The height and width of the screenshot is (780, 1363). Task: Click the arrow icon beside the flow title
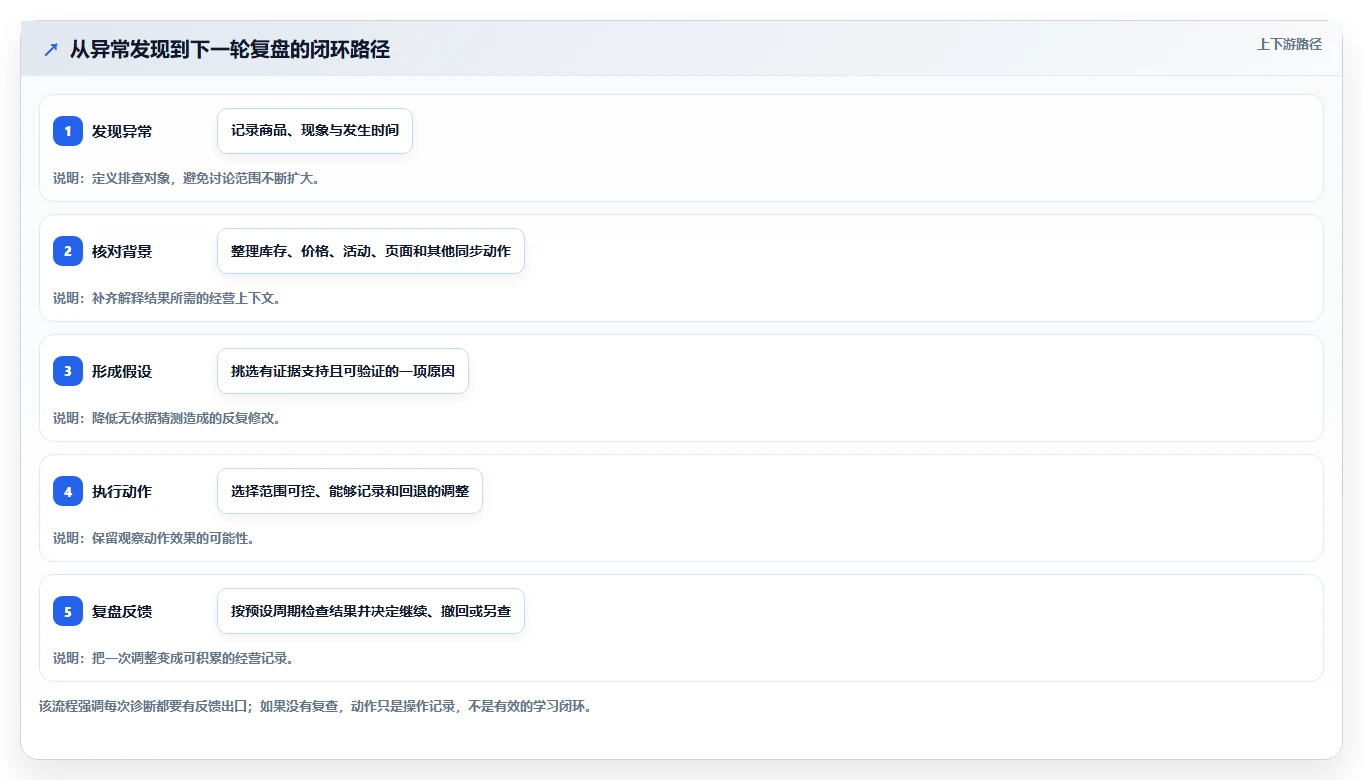(x=51, y=49)
